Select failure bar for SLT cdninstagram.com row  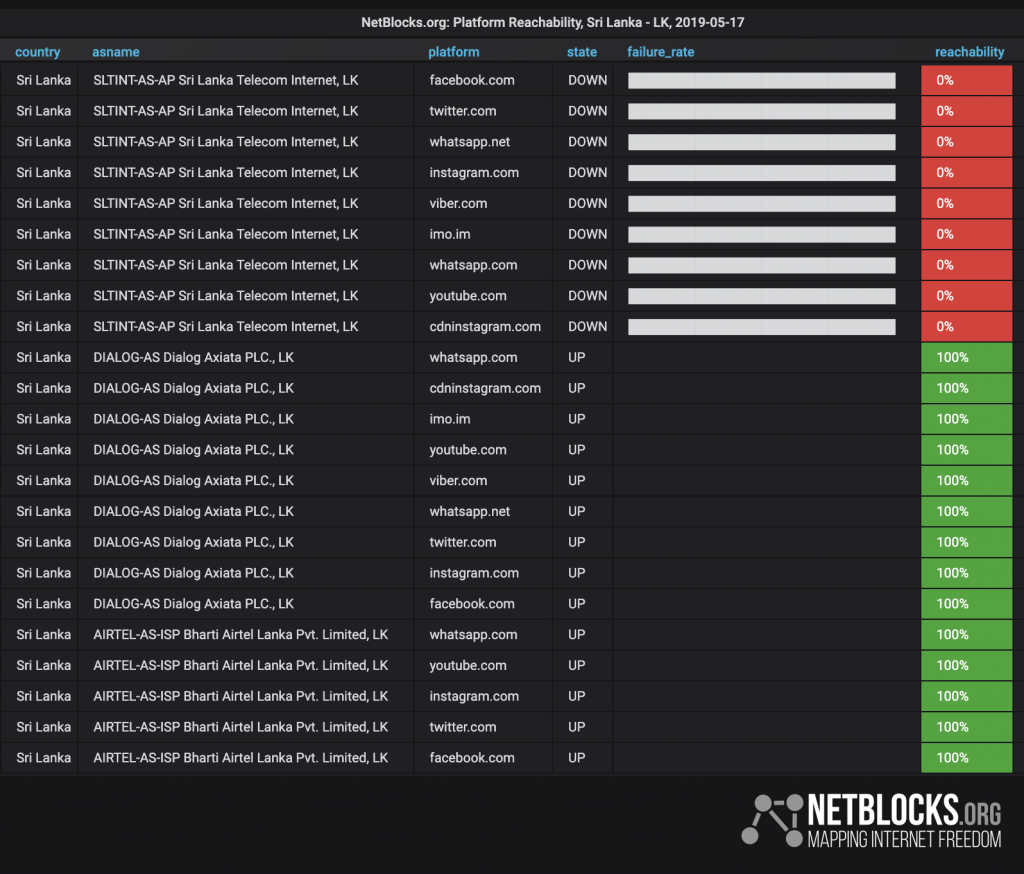coord(761,327)
